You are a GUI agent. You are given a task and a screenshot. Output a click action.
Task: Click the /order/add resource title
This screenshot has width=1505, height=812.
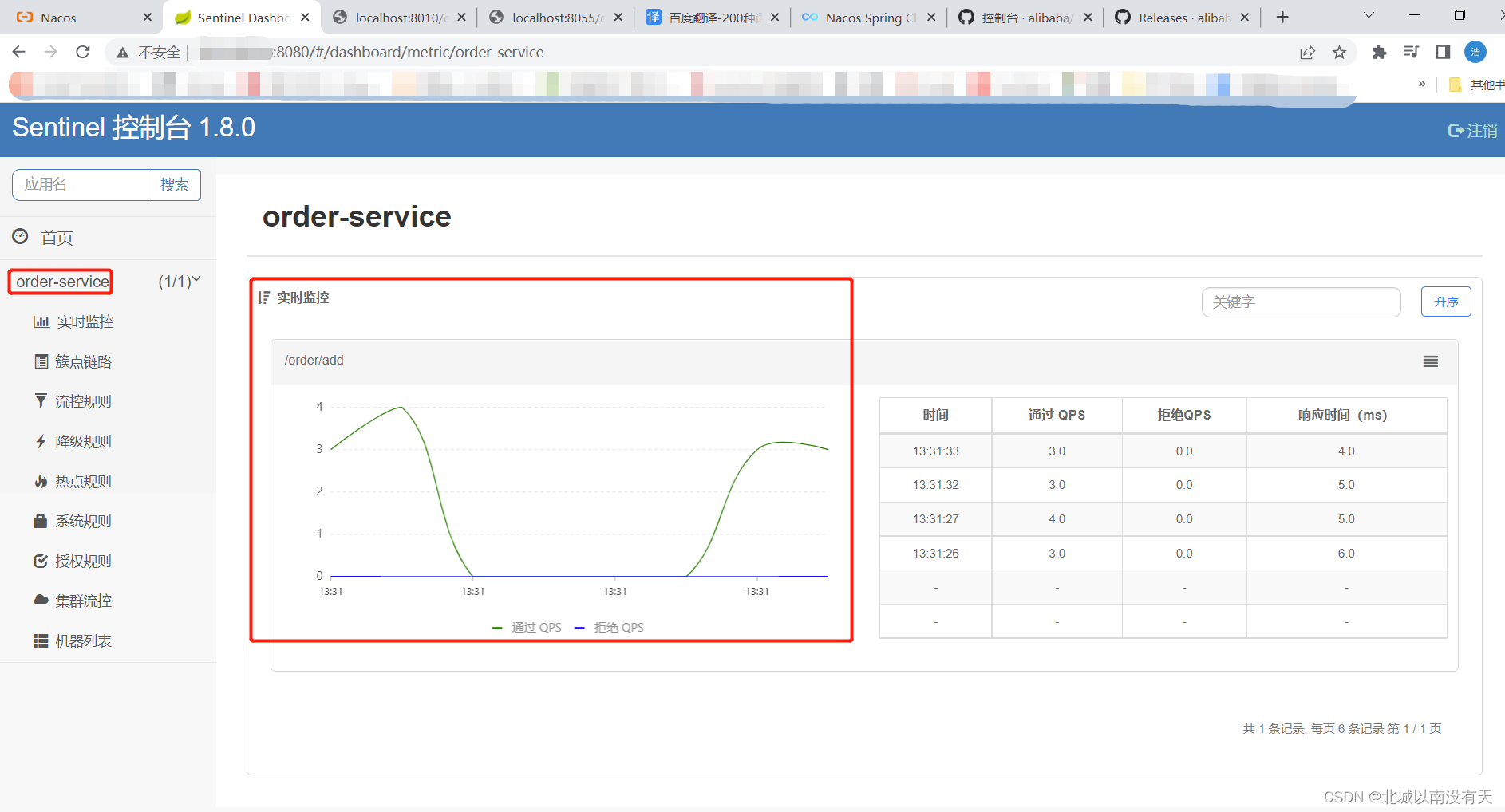pyautogui.click(x=314, y=361)
